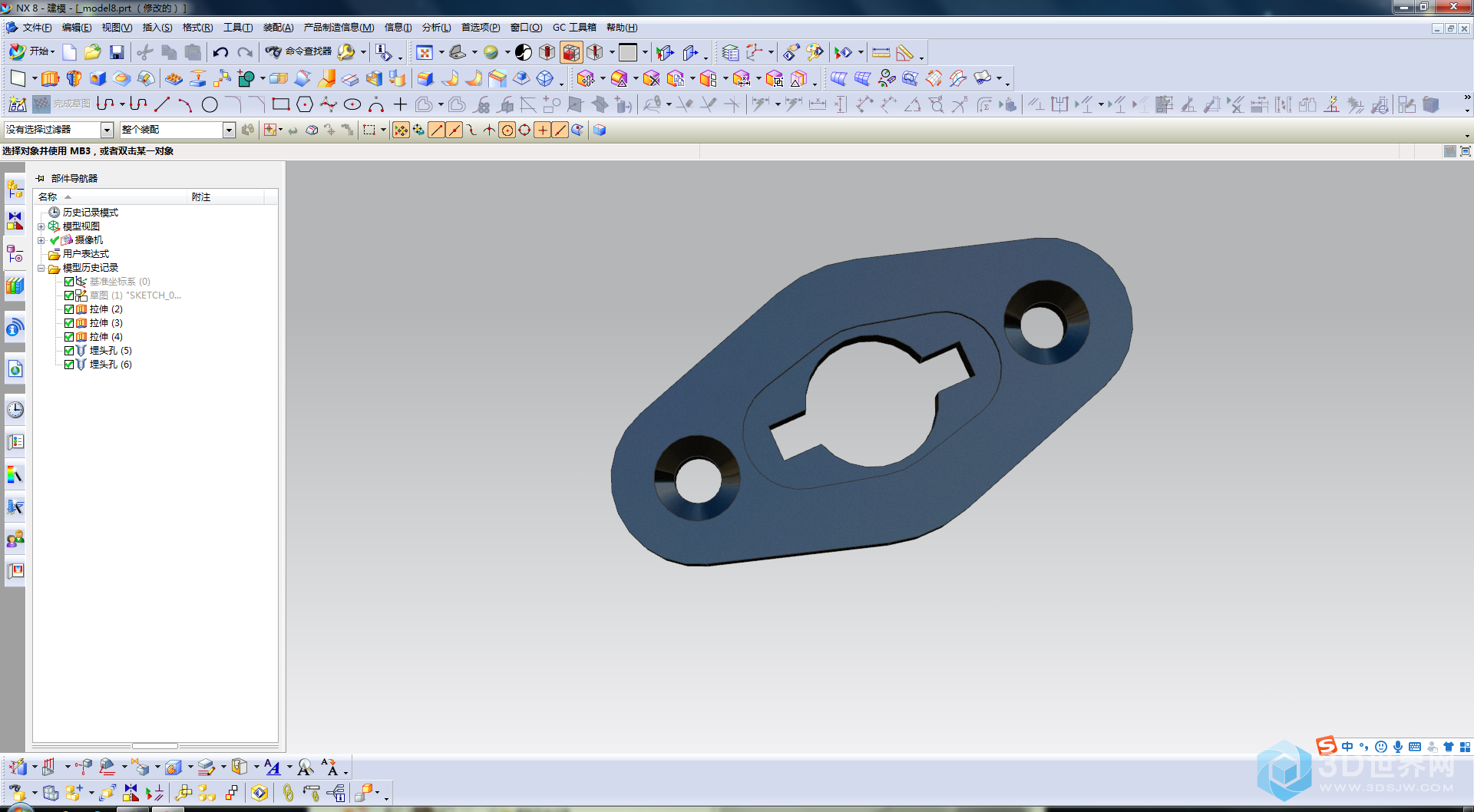Uncheck the 拉伸 (3) feature checkbox
Viewport: 1474px width, 812px height.
tap(69, 323)
